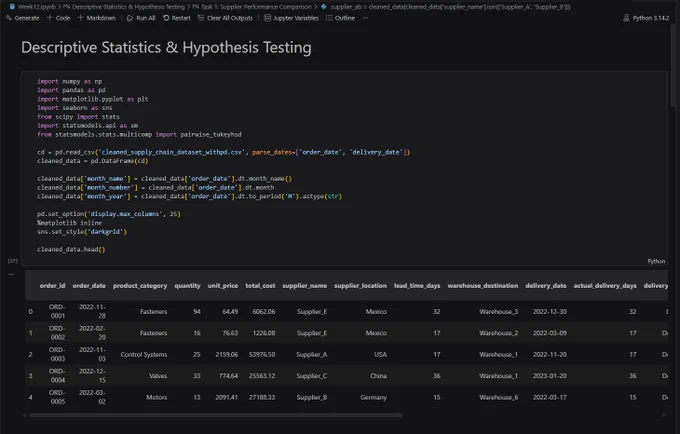Open Jupyter Variables panel

(x=291, y=18)
